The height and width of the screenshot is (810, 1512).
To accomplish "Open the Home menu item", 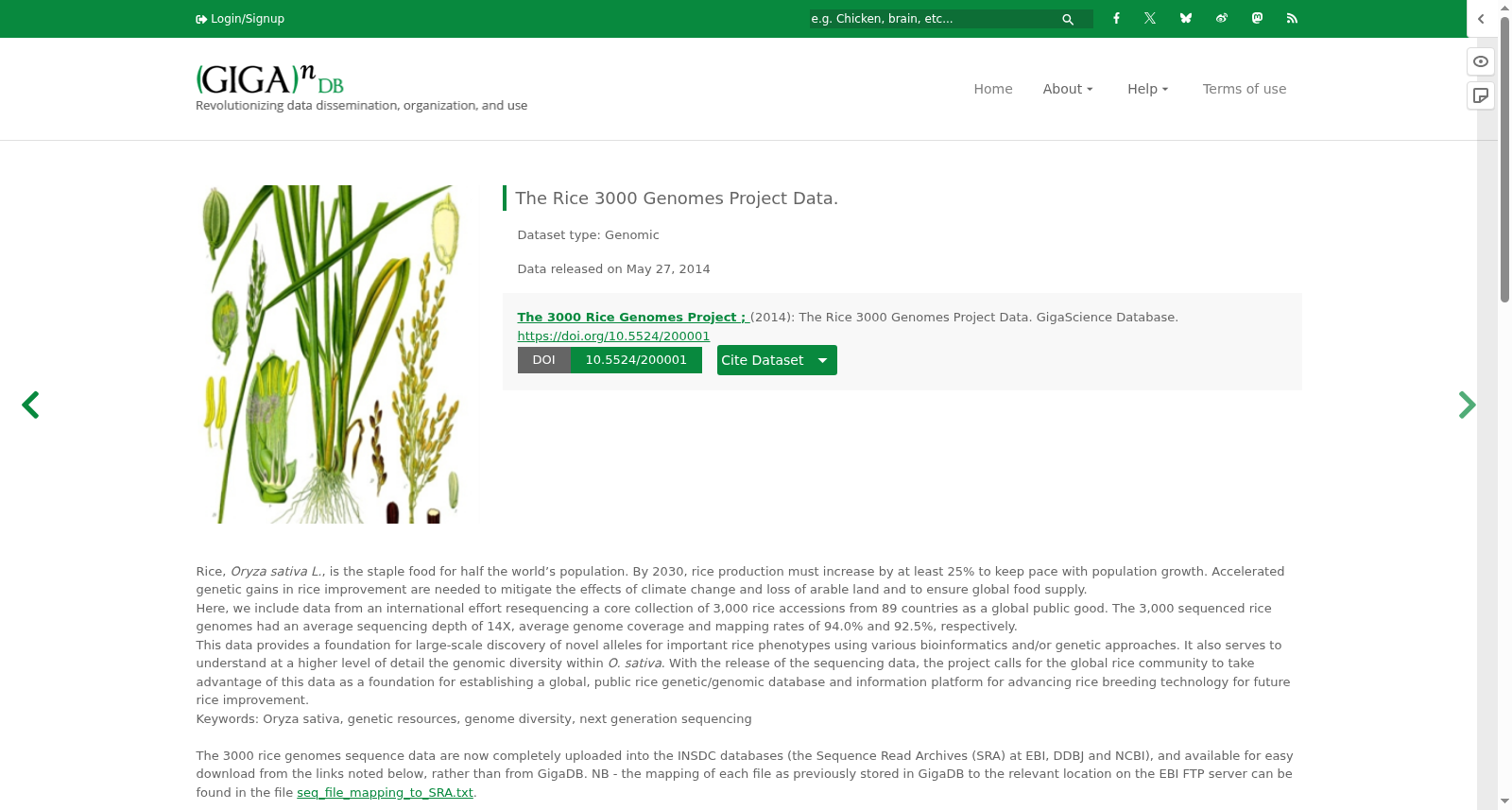I will (993, 89).
